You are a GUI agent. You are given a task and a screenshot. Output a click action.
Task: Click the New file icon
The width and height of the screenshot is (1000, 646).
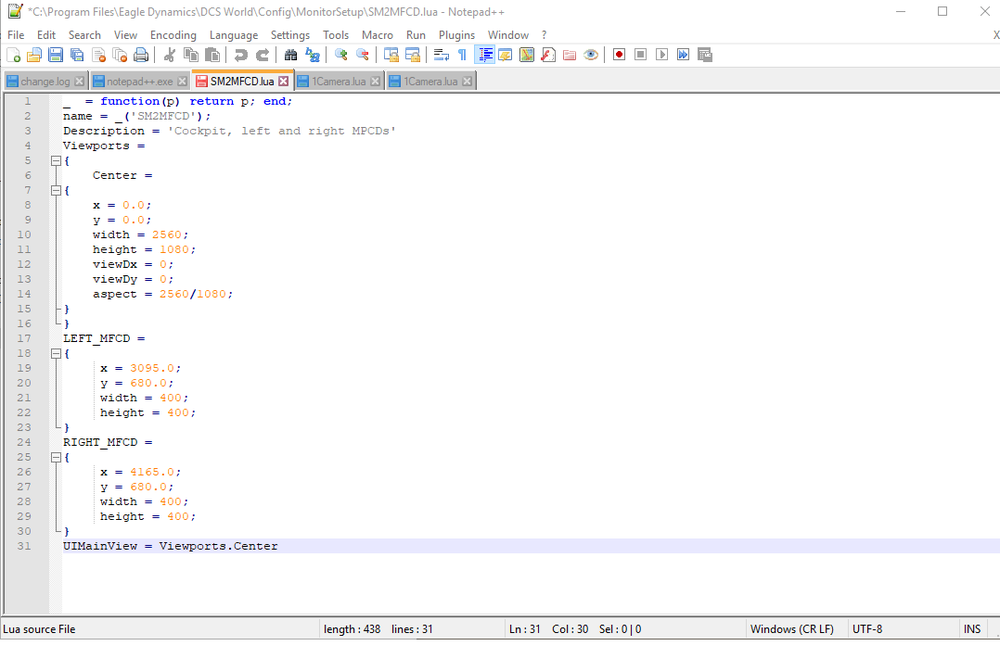14,55
